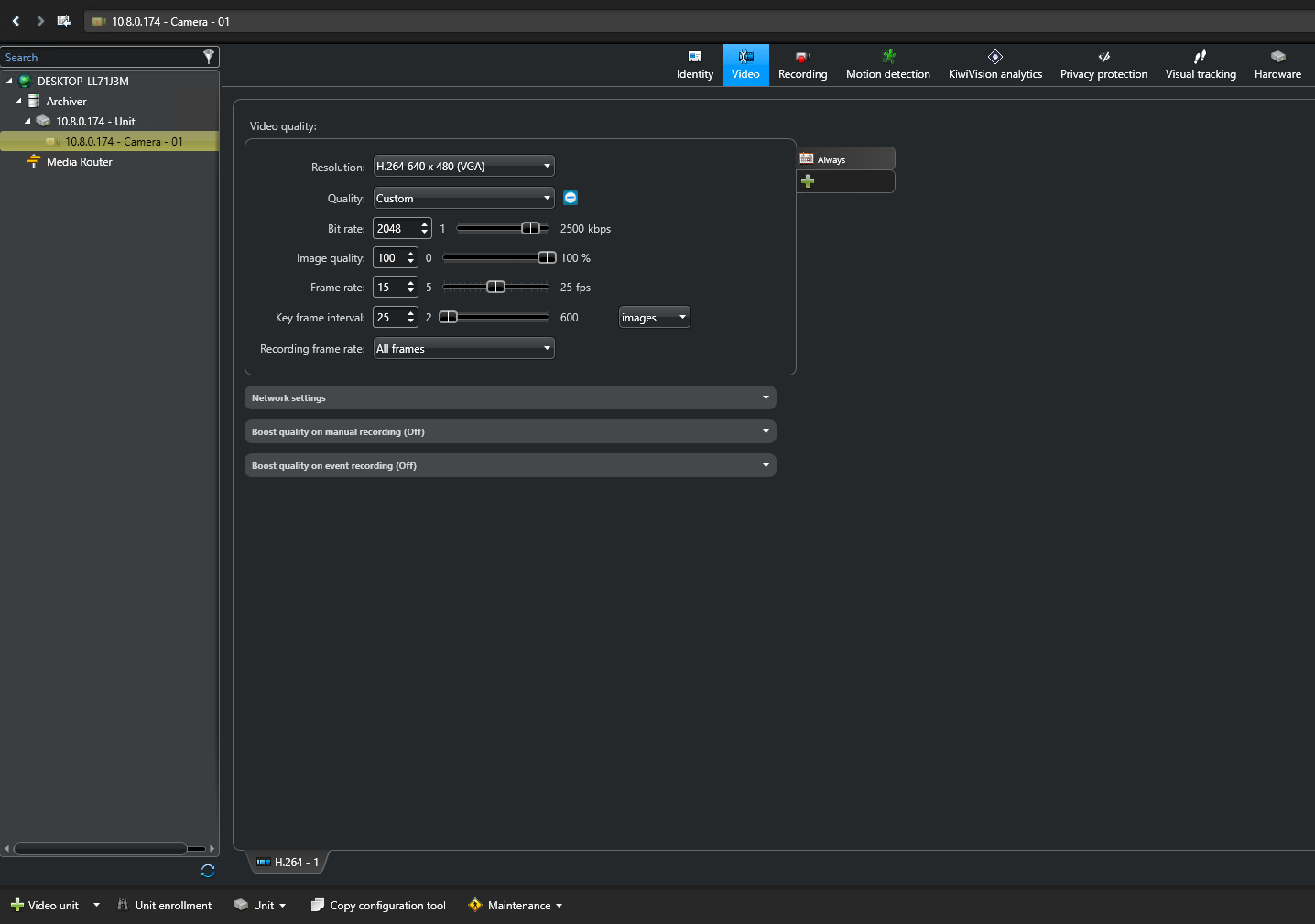
Task: Click the Unit enrollment button
Action: [x=165, y=906]
